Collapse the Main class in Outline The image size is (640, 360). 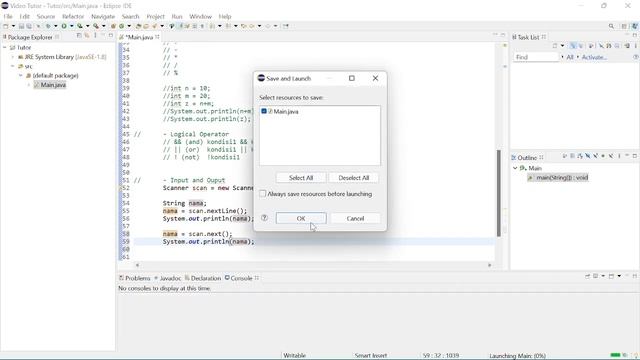point(515,168)
